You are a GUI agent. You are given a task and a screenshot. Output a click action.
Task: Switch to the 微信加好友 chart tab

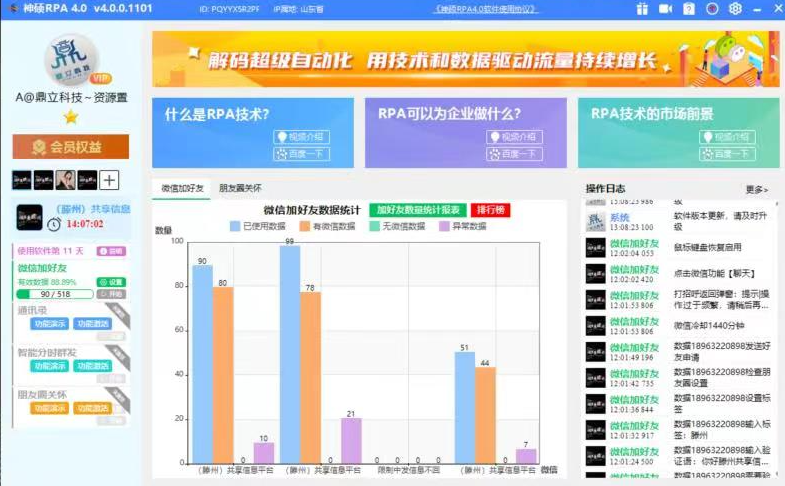click(182, 188)
